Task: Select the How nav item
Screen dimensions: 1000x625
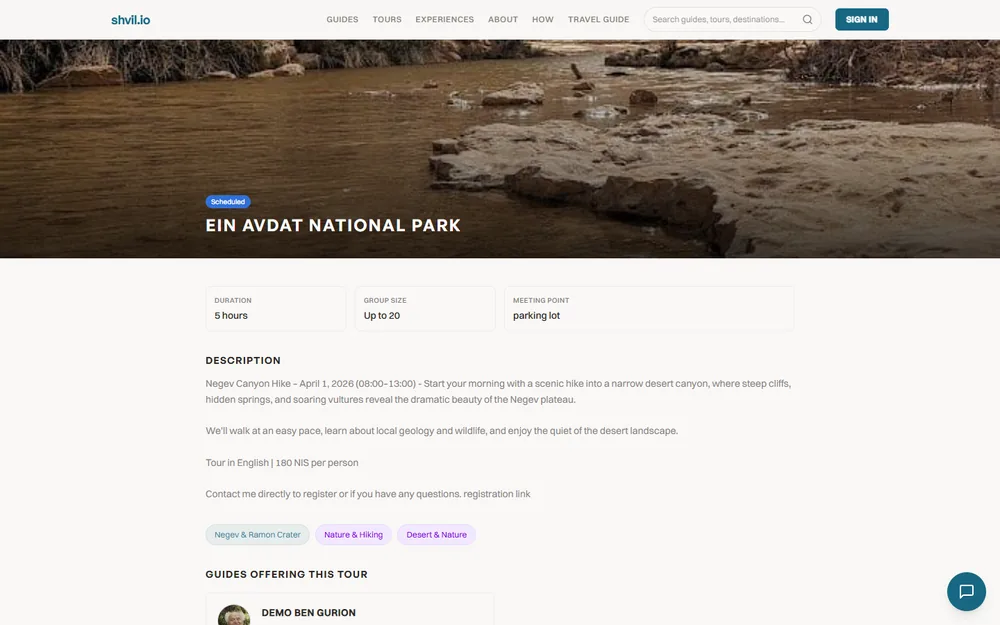Action: tap(543, 19)
